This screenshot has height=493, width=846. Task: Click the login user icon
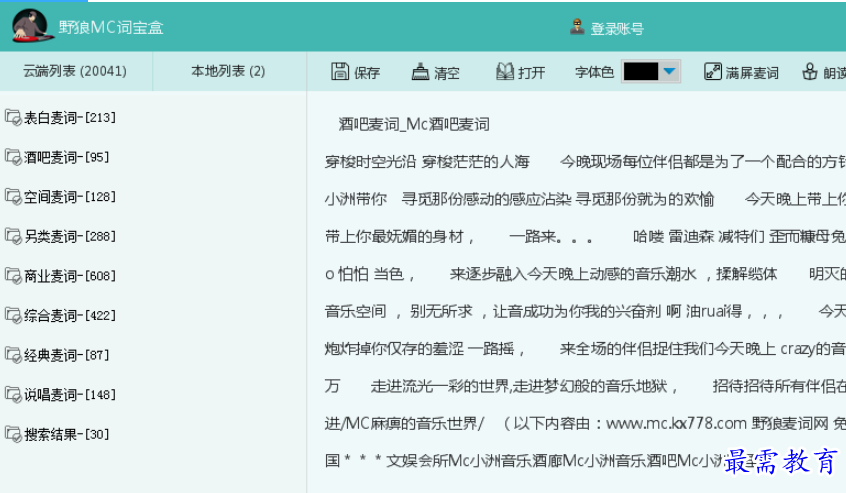[577, 27]
